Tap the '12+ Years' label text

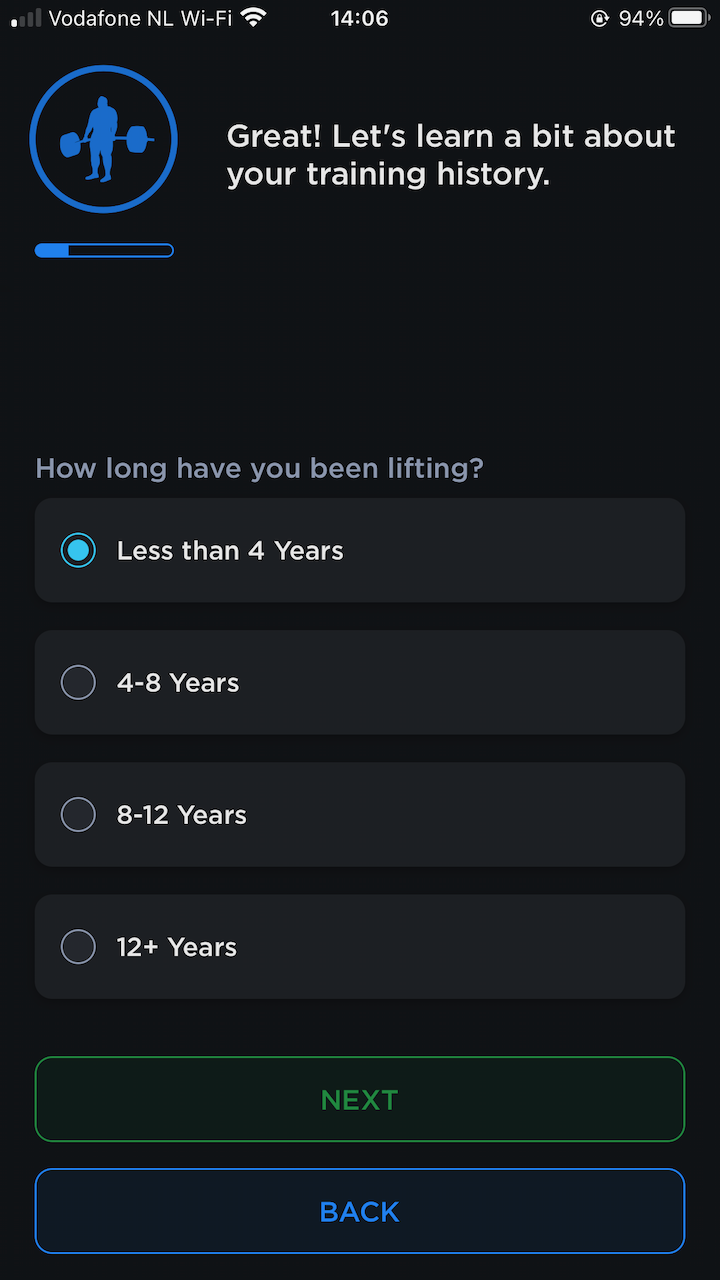tap(177, 947)
